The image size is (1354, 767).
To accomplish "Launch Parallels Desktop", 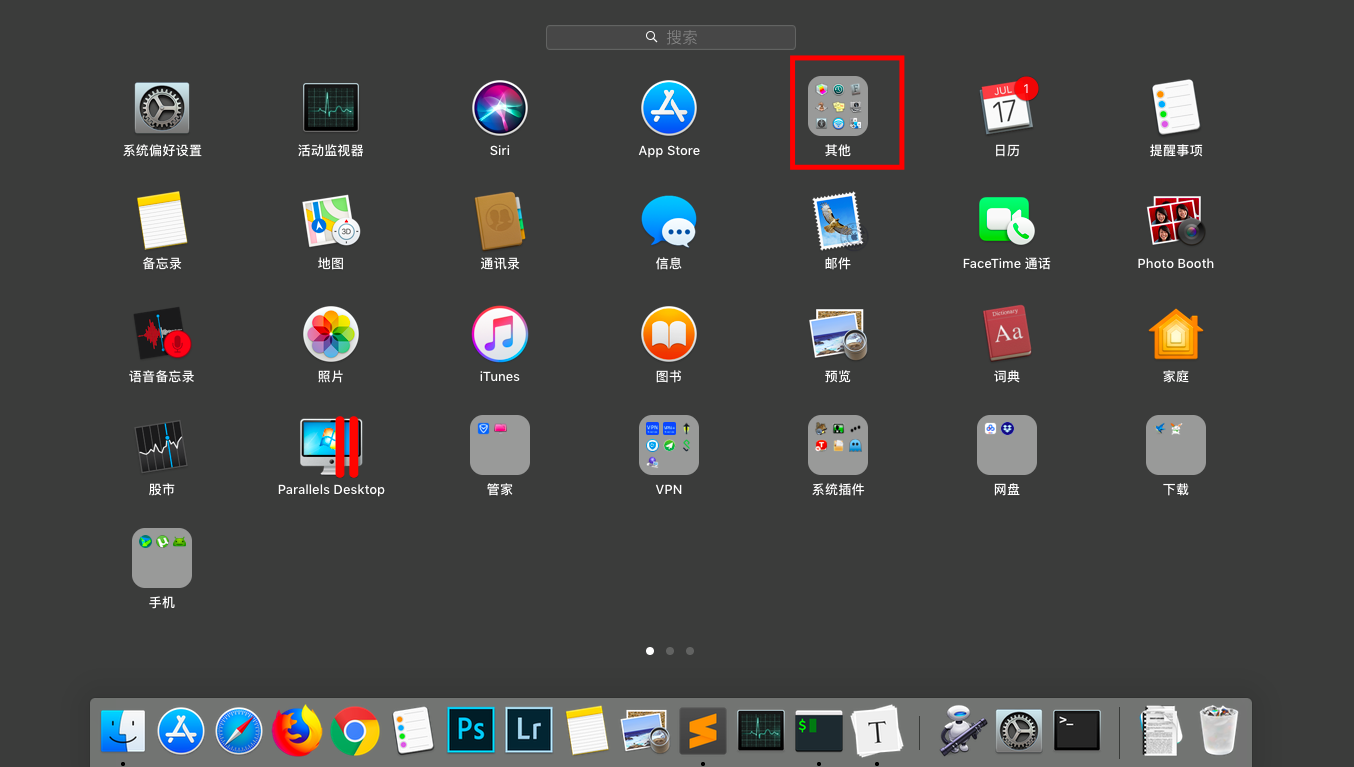I will coord(331,447).
